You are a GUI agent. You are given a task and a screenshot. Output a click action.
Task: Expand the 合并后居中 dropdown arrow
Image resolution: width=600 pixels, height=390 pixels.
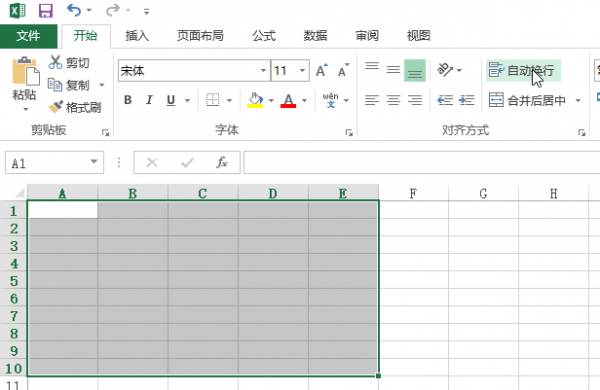click(578, 101)
